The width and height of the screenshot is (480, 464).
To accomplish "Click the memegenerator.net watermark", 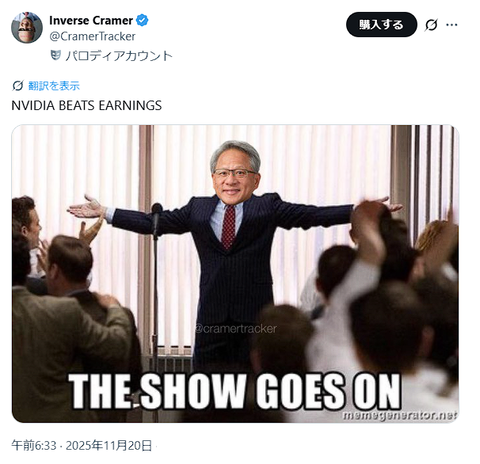I will coord(400,415).
